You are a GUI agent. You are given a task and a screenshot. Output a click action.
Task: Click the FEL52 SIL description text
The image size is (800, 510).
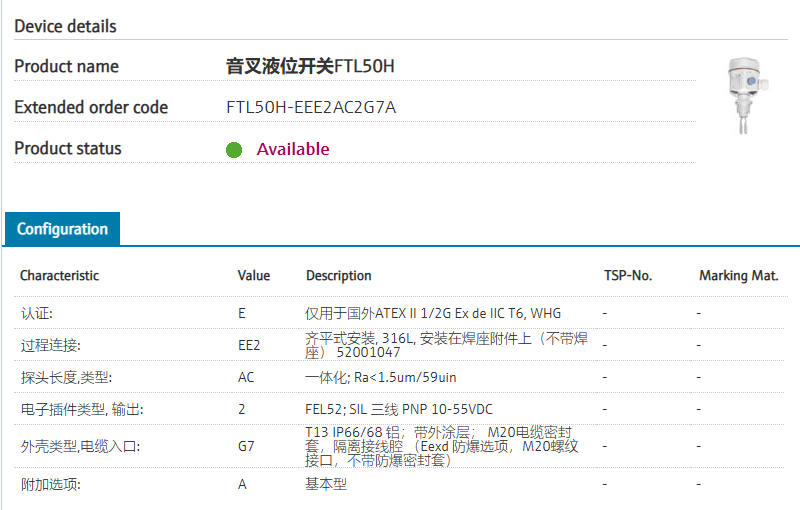[399, 409]
